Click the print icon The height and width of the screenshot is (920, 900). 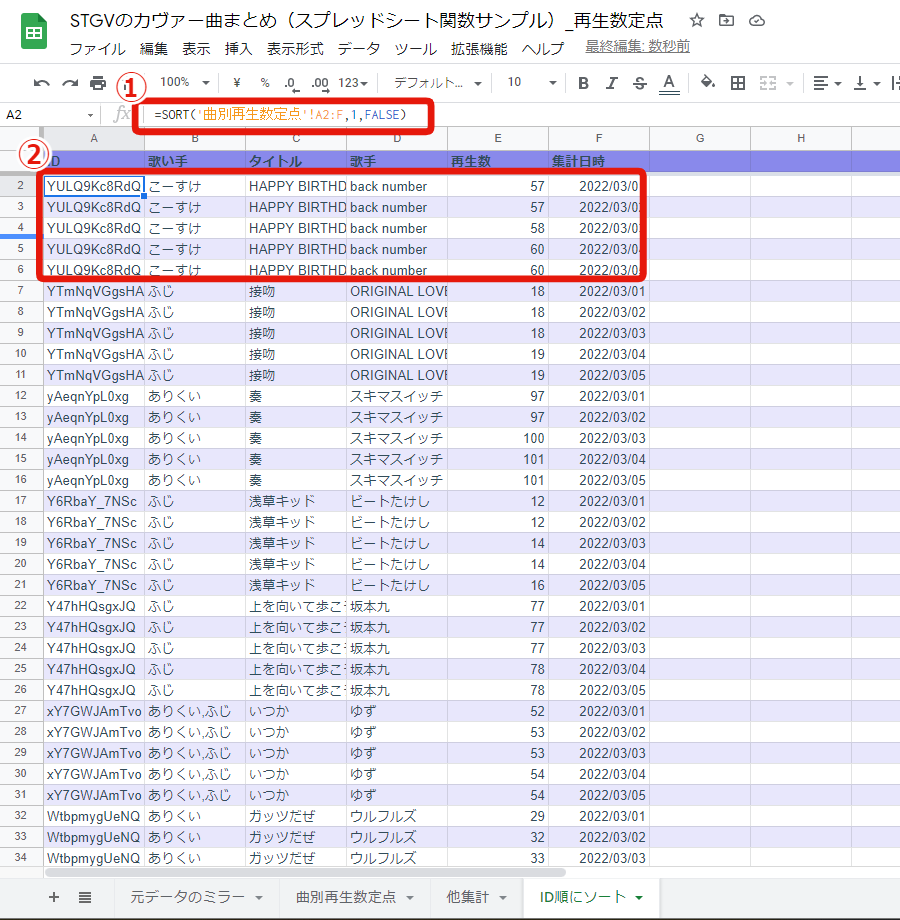(98, 83)
